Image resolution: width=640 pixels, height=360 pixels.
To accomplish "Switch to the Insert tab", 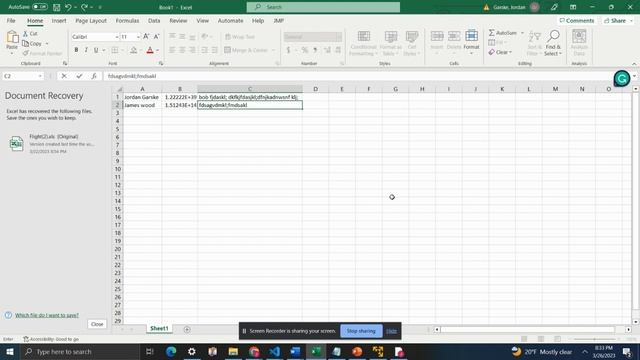I will tap(59, 20).
